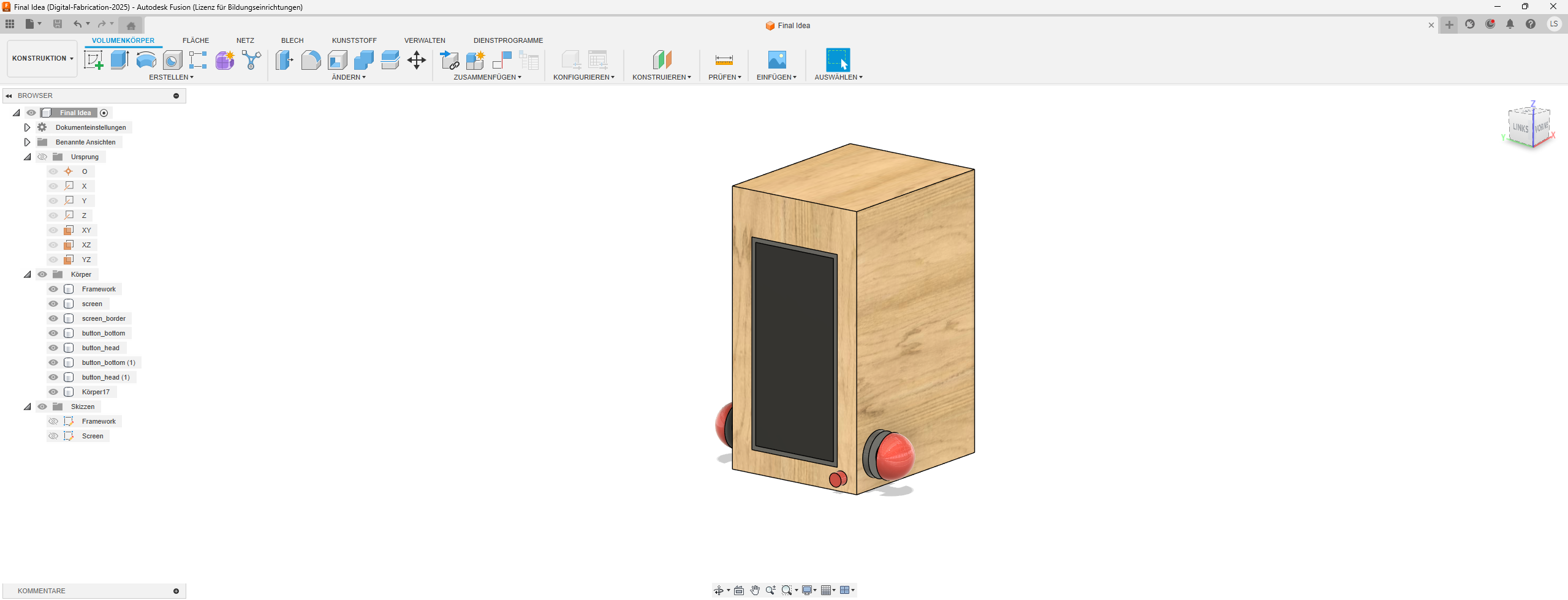Viewport: 1568px width, 600px height.
Task: Select the Create Sketch tool
Action: pyautogui.click(x=93, y=60)
